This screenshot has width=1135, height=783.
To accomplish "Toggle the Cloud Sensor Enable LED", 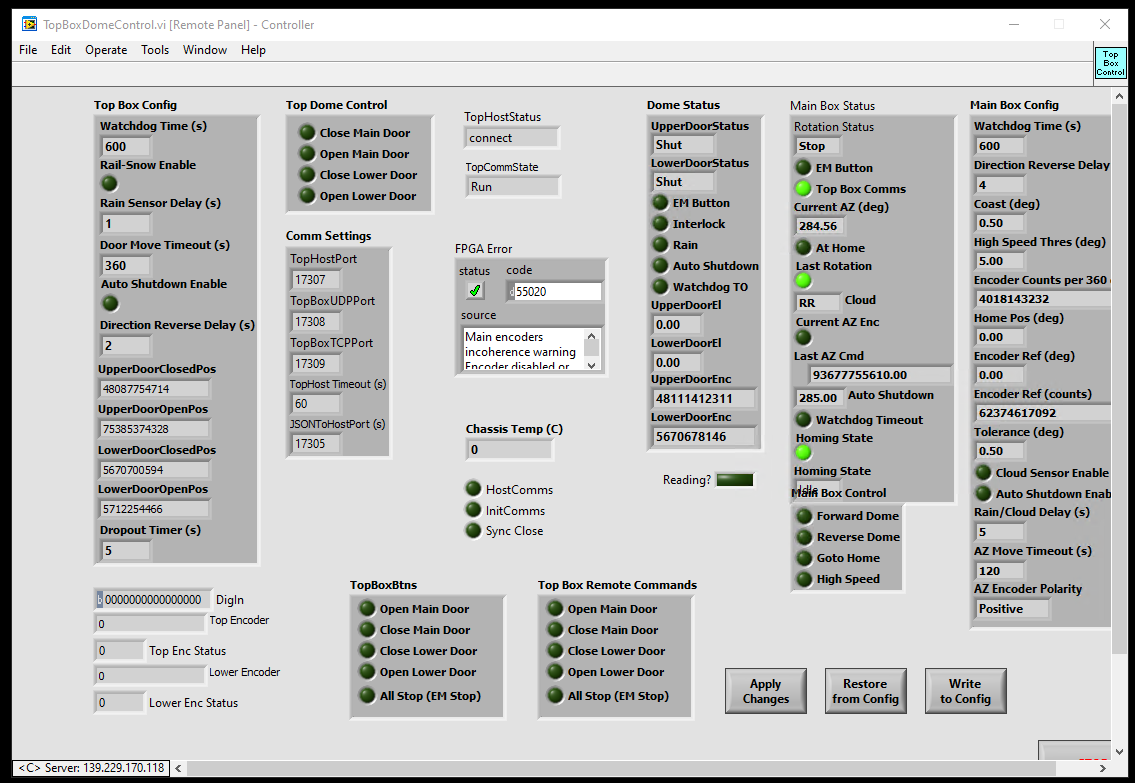I will coord(983,473).
